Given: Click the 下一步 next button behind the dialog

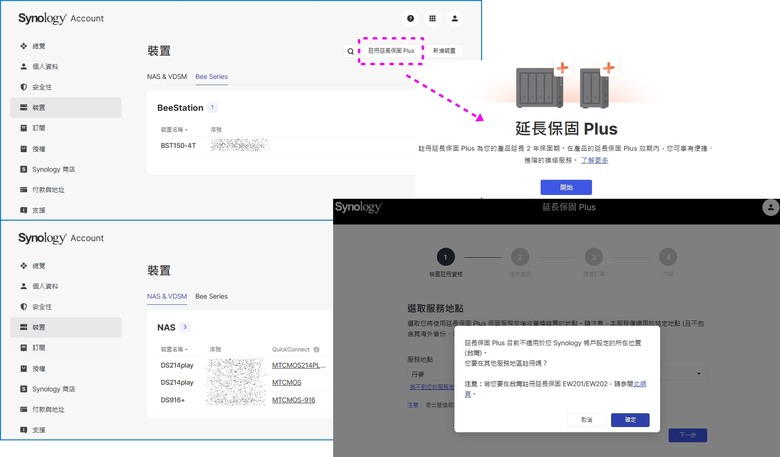Looking at the screenshot, I should click(x=687, y=435).
